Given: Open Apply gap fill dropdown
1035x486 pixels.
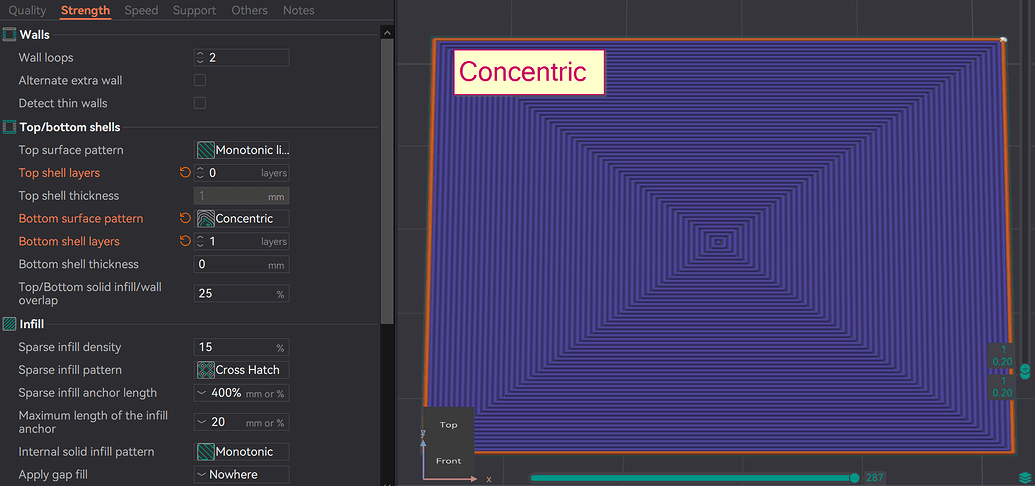Looking at the screenshot, I should click(242, 475).
